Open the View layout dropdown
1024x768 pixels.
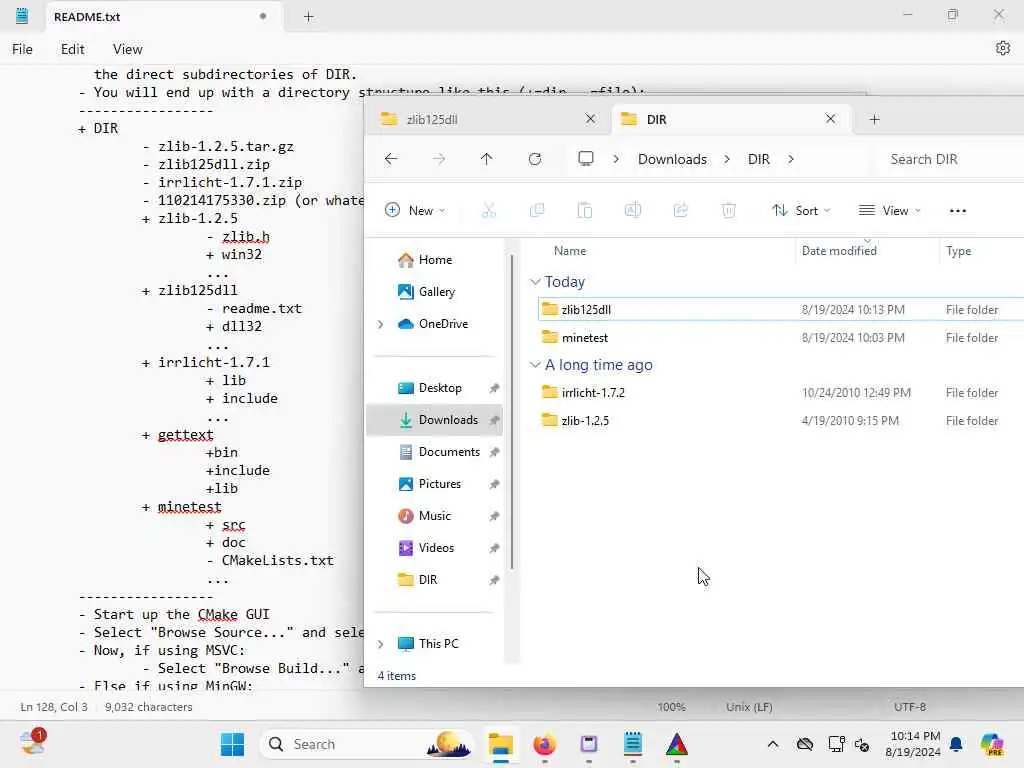tap(889, 210)
